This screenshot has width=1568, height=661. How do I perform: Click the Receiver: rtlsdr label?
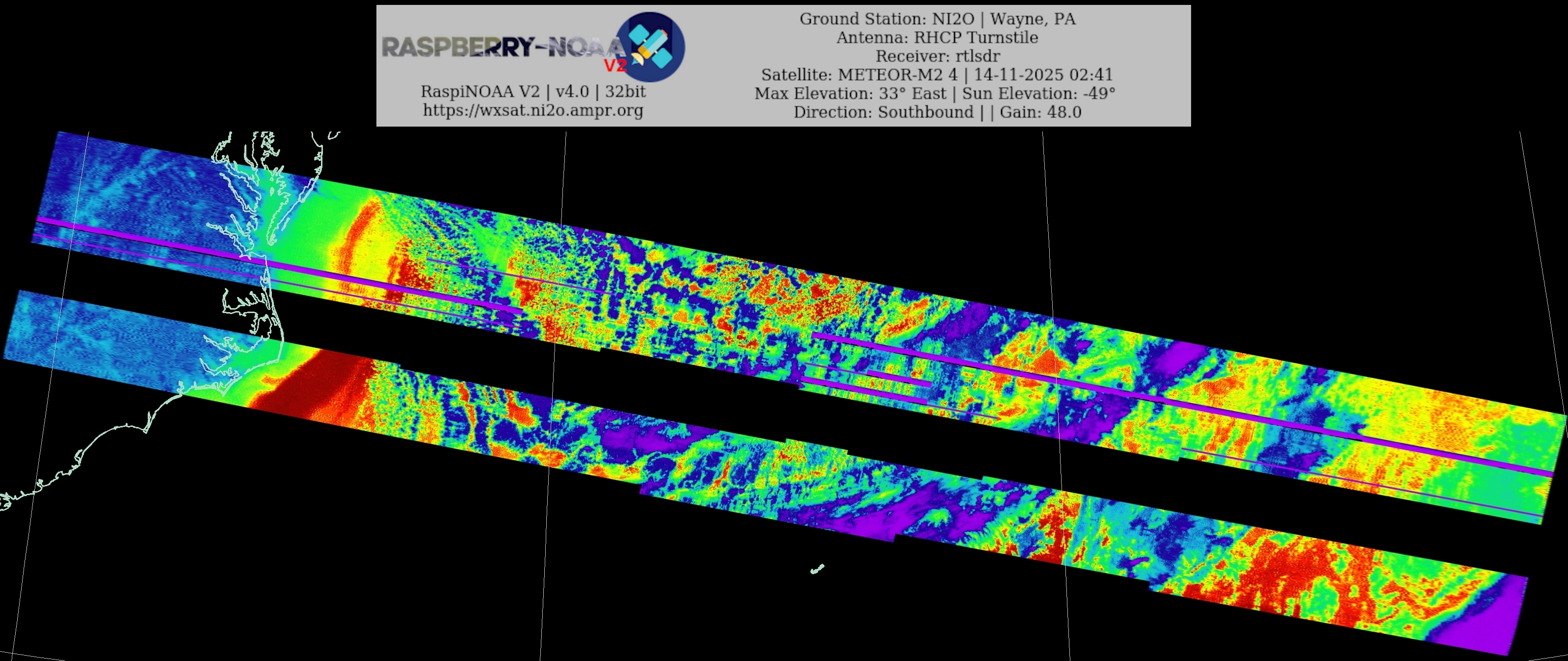pos(937,56)
